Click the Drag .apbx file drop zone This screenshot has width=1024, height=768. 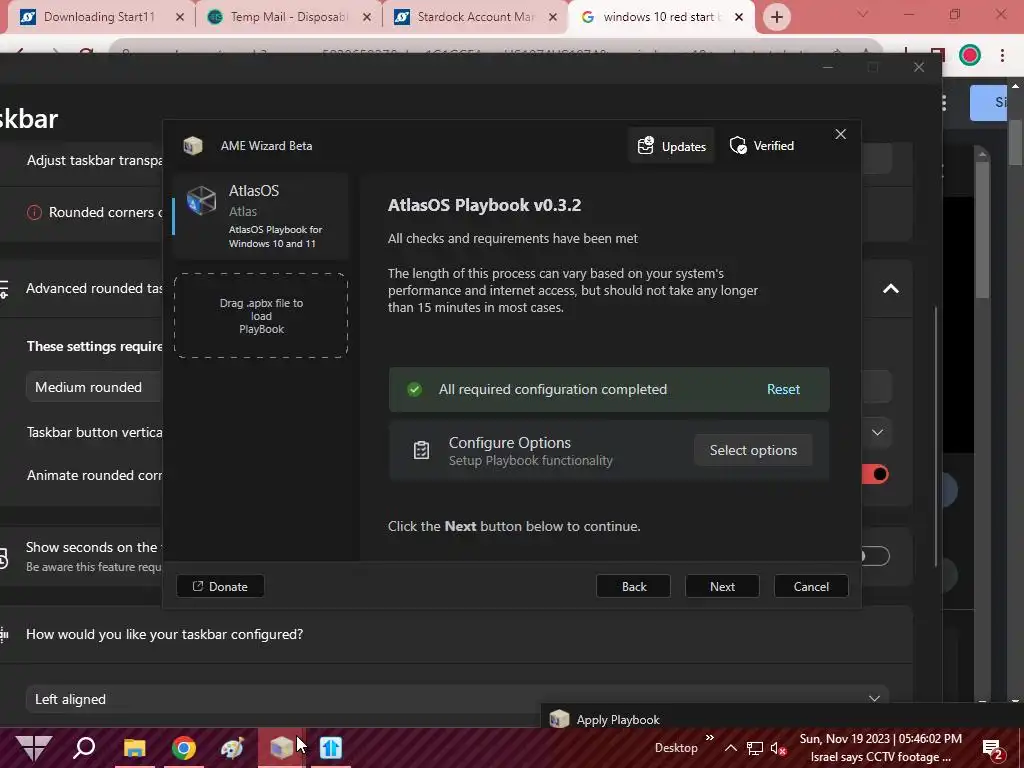click(261, 316)
